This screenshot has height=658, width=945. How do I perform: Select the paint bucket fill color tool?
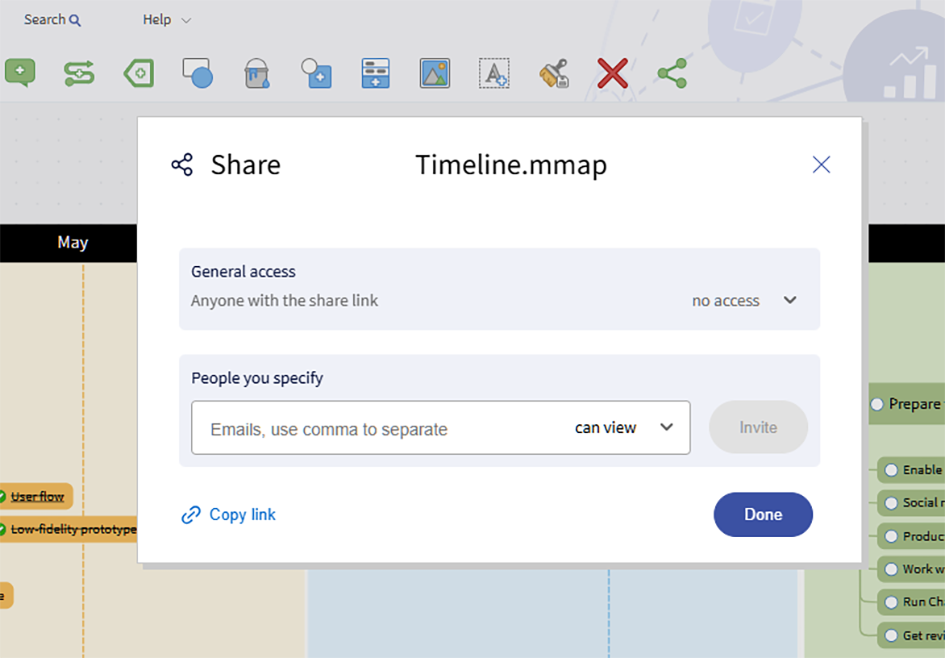(257, 73)
